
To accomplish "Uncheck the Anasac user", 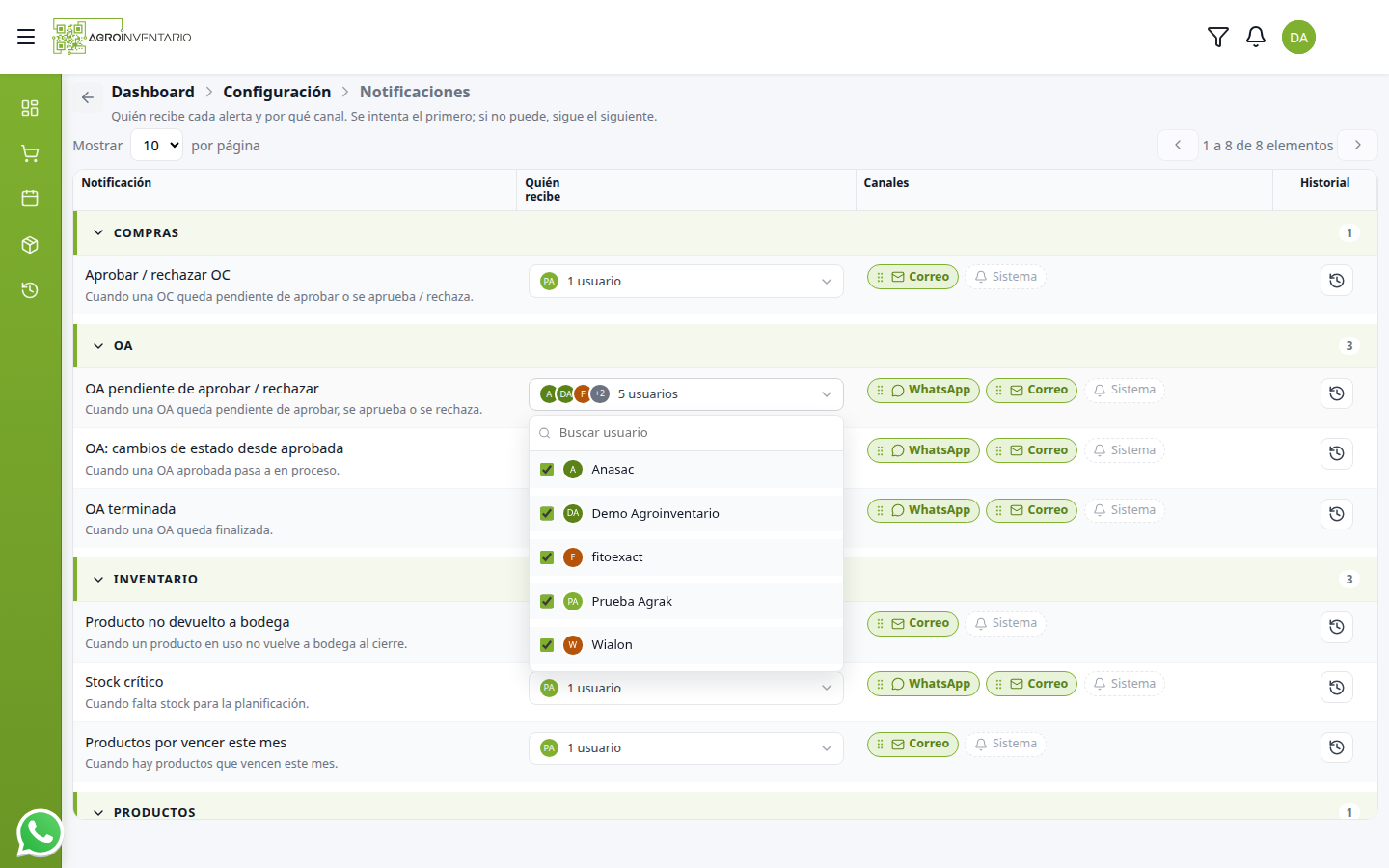I will click(x=547, y=470).
